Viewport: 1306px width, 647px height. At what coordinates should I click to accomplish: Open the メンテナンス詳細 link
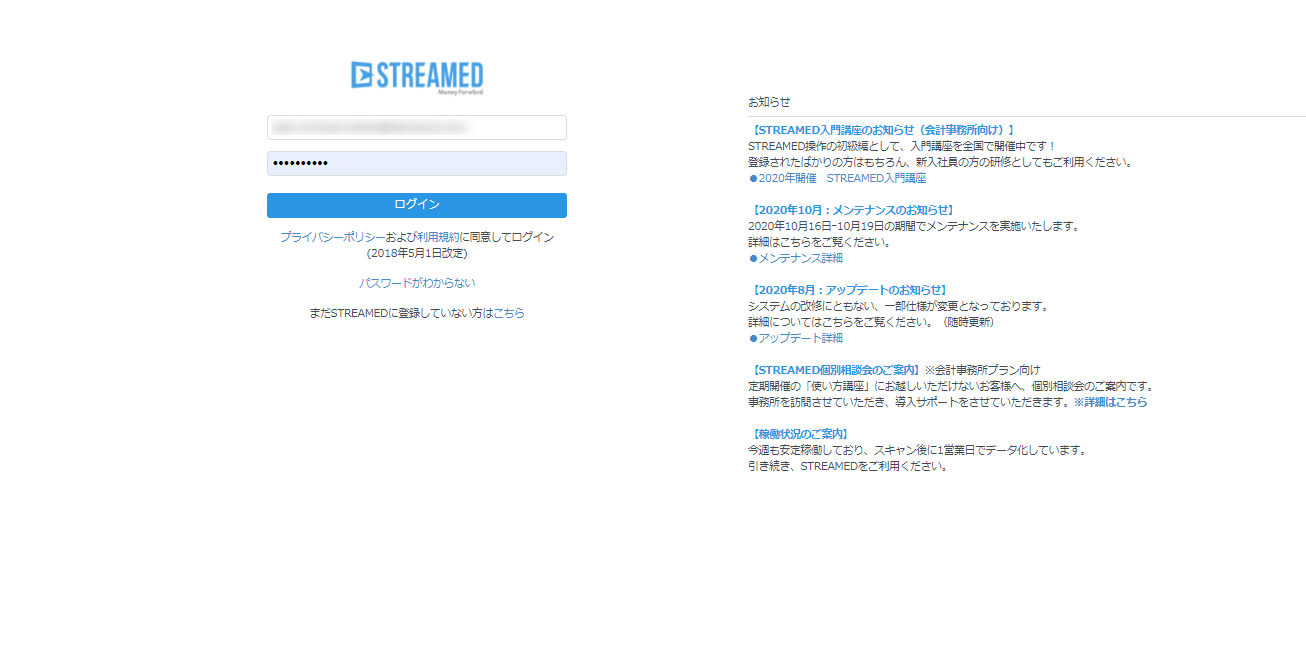pos(800,258)
